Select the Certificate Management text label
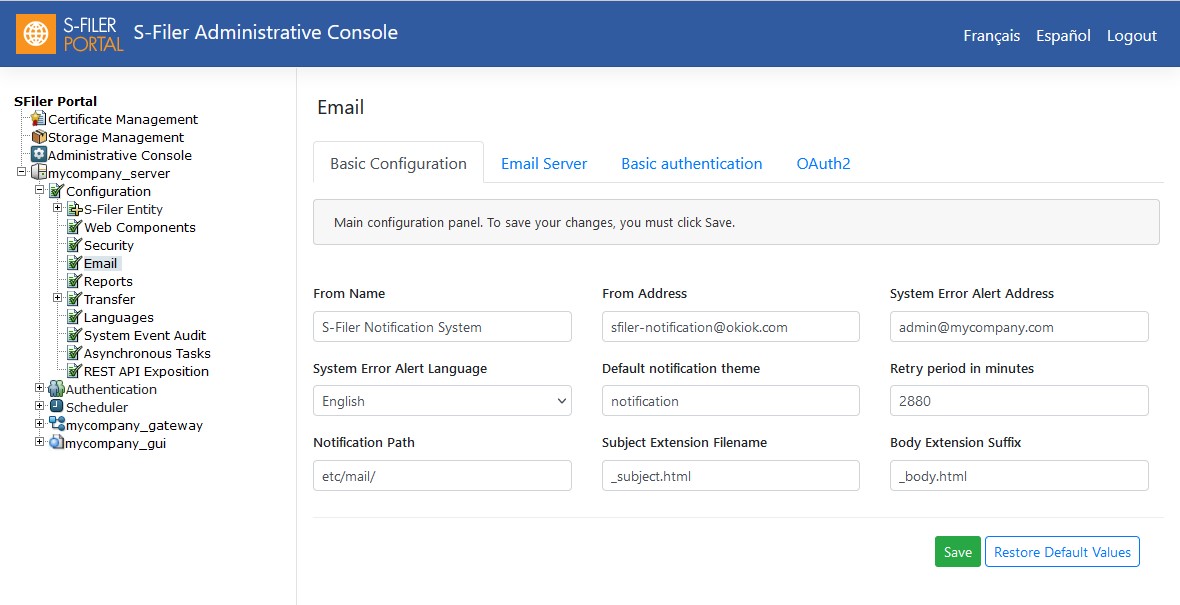This screenshot has width=1180, height=605. click(123, 119)
